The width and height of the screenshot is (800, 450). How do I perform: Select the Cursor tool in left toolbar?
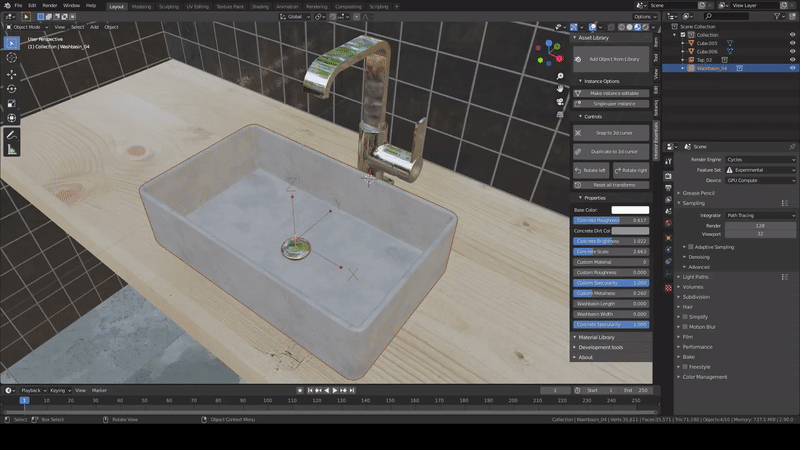coord(12,58)
